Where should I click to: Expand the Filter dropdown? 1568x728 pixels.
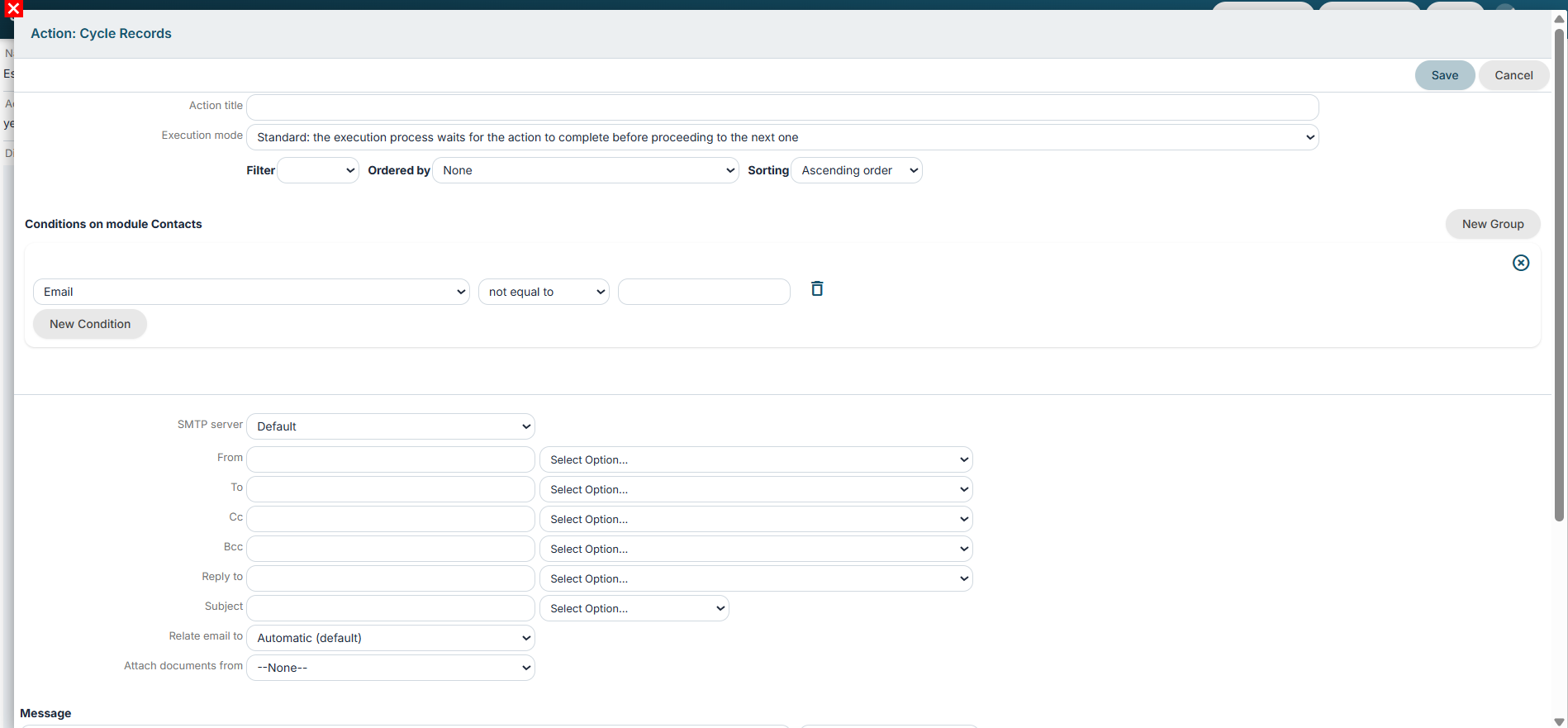(318, 170)
